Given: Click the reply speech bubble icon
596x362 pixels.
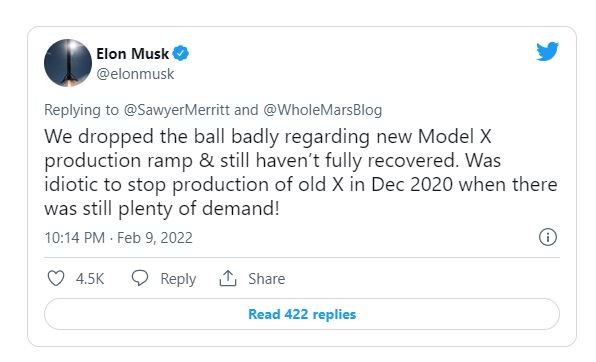Looking at the screenshot, I should tap(140, 278).
